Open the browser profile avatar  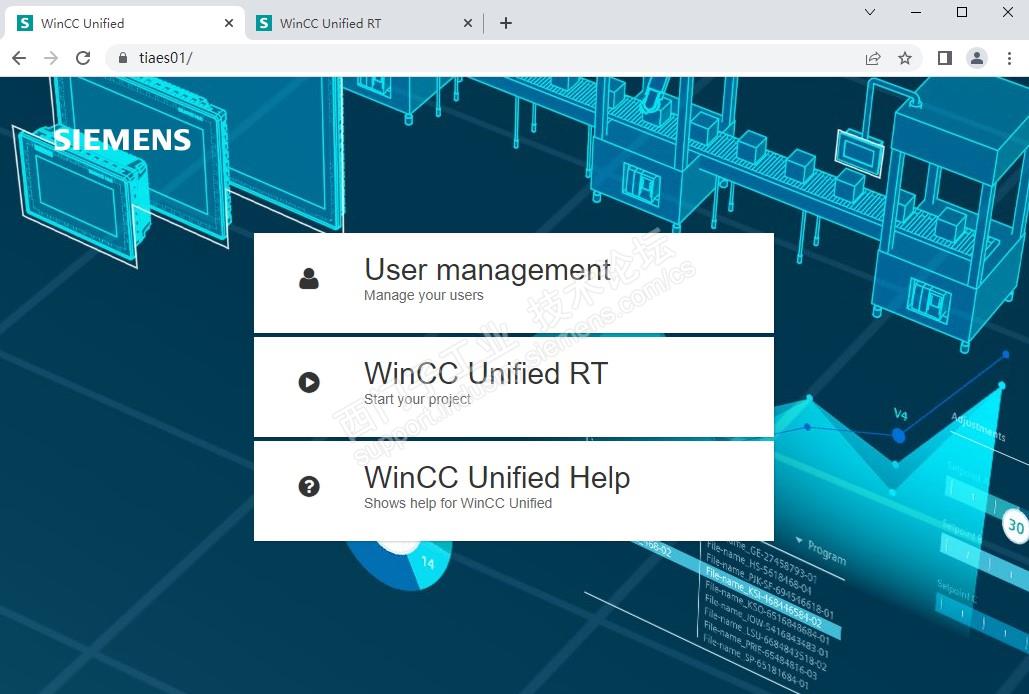[x=976, y=58]
